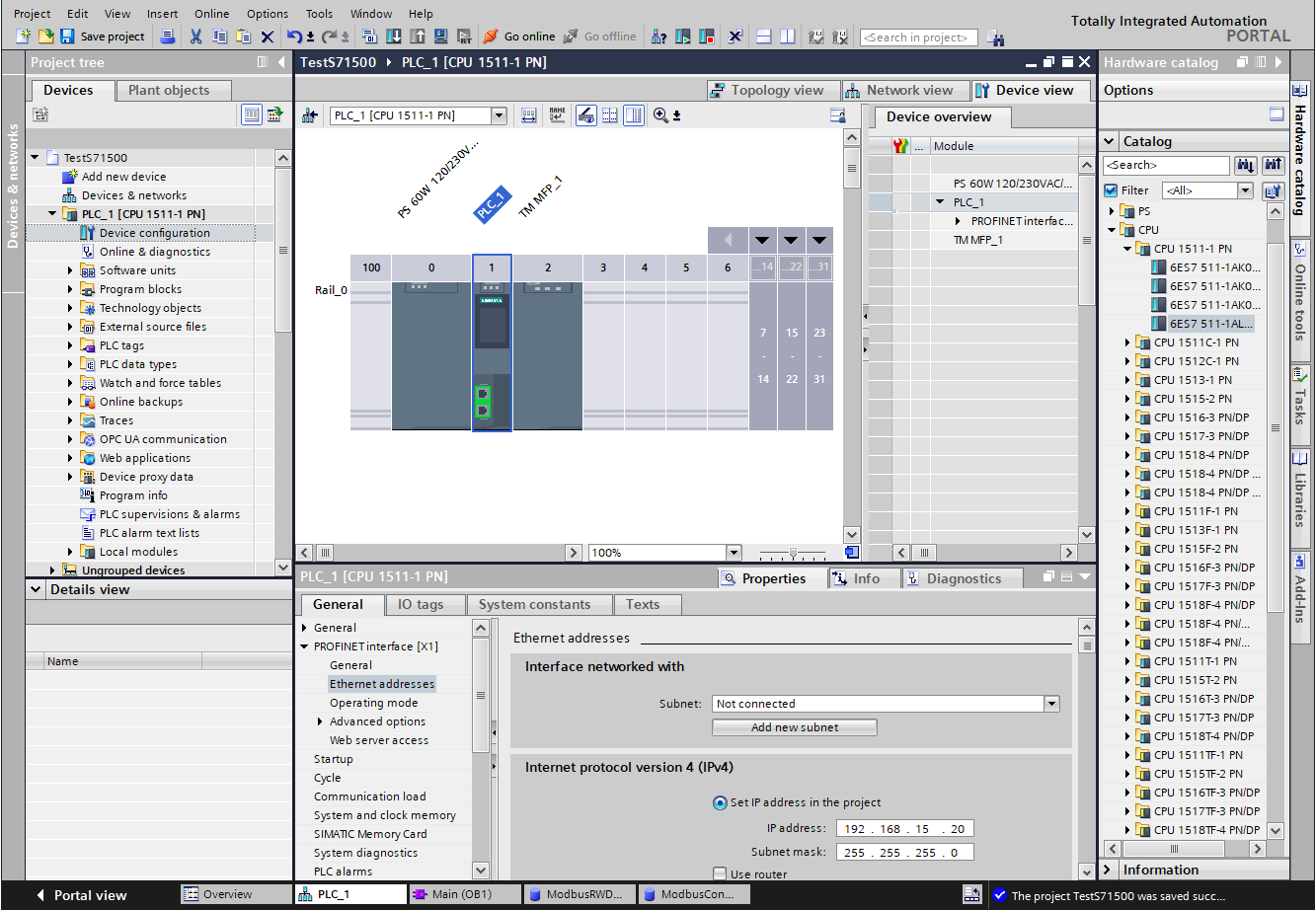The width and height of the screenshot is (1316, 910).
Task: Split editor space vertically icon
Action: click(x=787, y=37)
